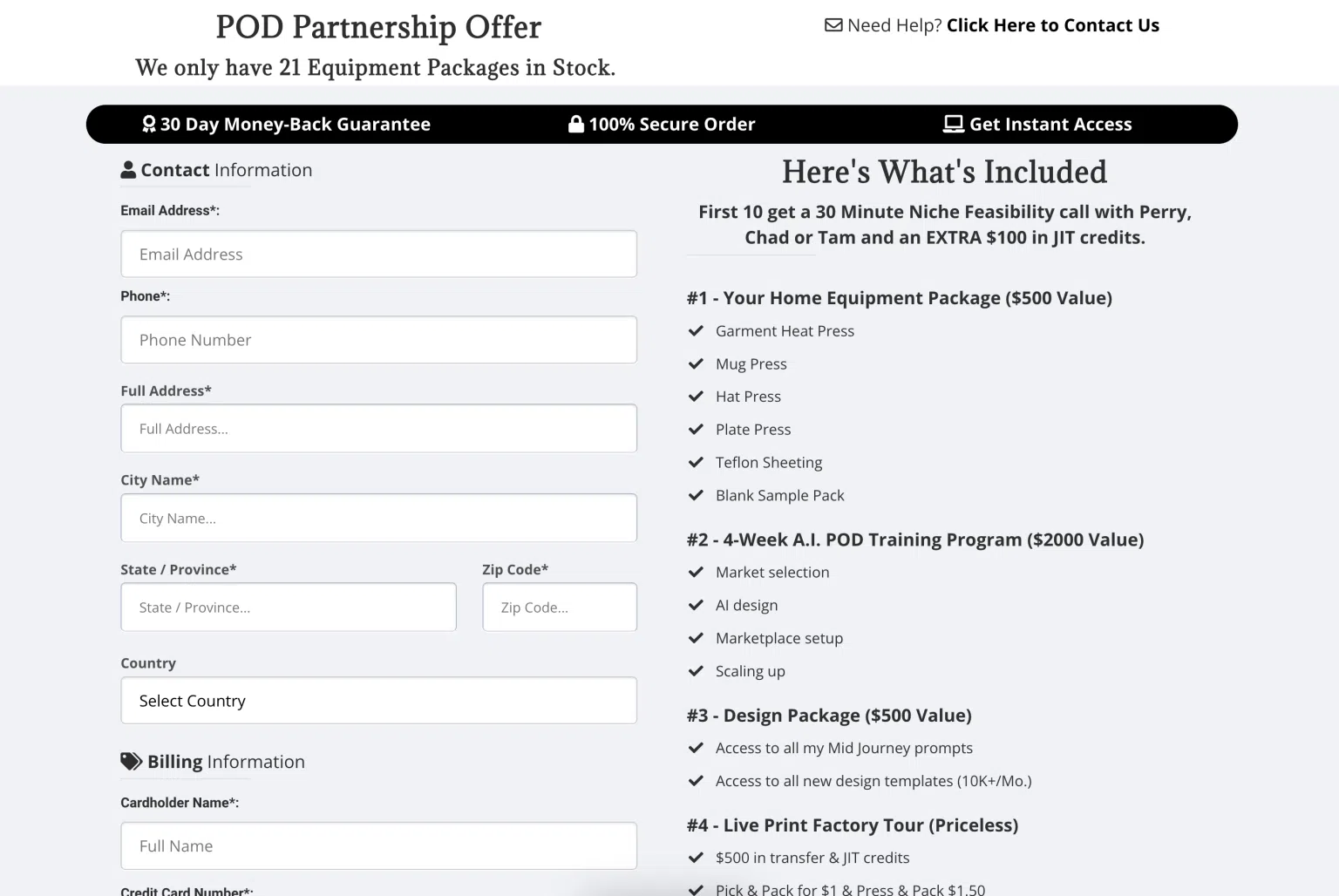Open the Select Country dropdown
The width and height of the screenshot is (1339, 896).
pos(378,701)
